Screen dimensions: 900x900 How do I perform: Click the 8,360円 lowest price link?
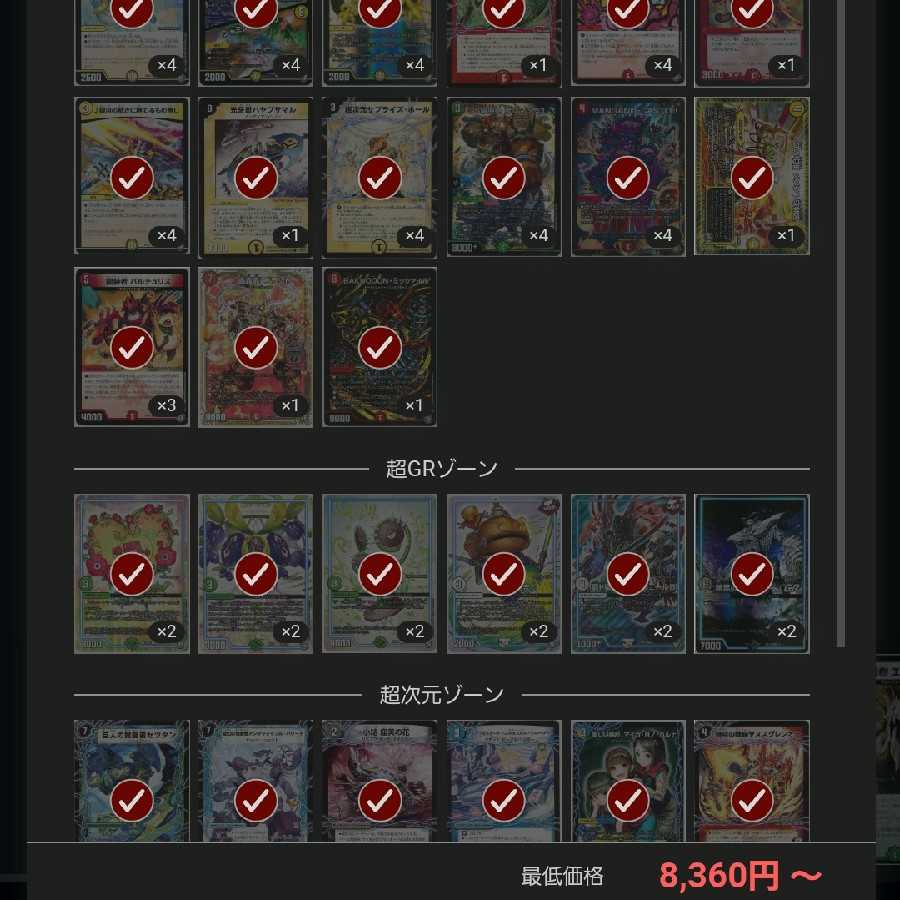coord(740,875)
